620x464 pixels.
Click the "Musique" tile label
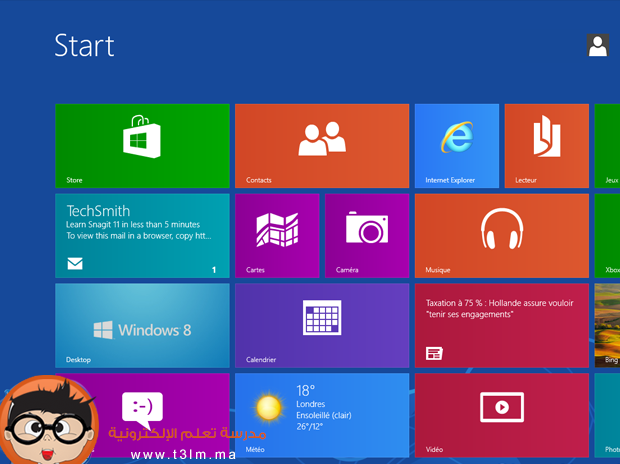(438, 270)
